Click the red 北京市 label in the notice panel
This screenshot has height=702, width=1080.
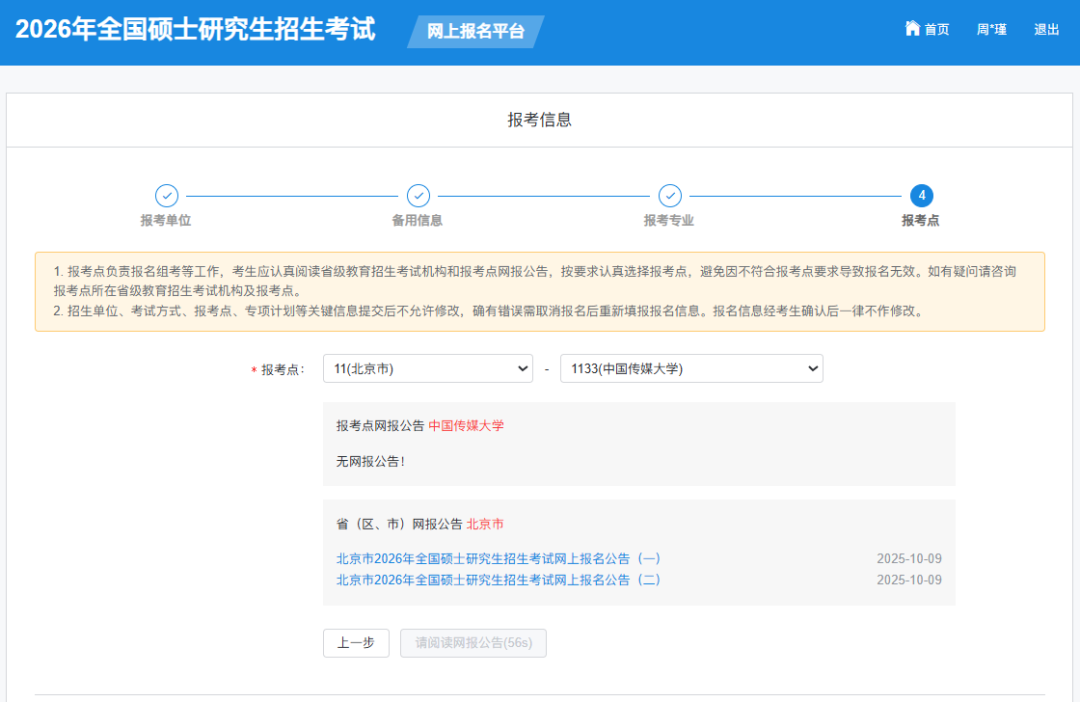pyautogui.click(x=485, y=523)
